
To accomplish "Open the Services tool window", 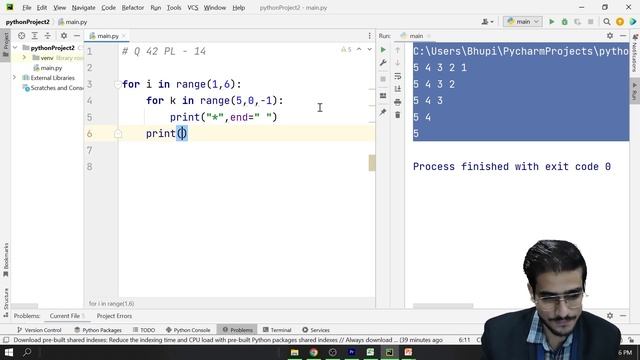I will pos(316,330).
